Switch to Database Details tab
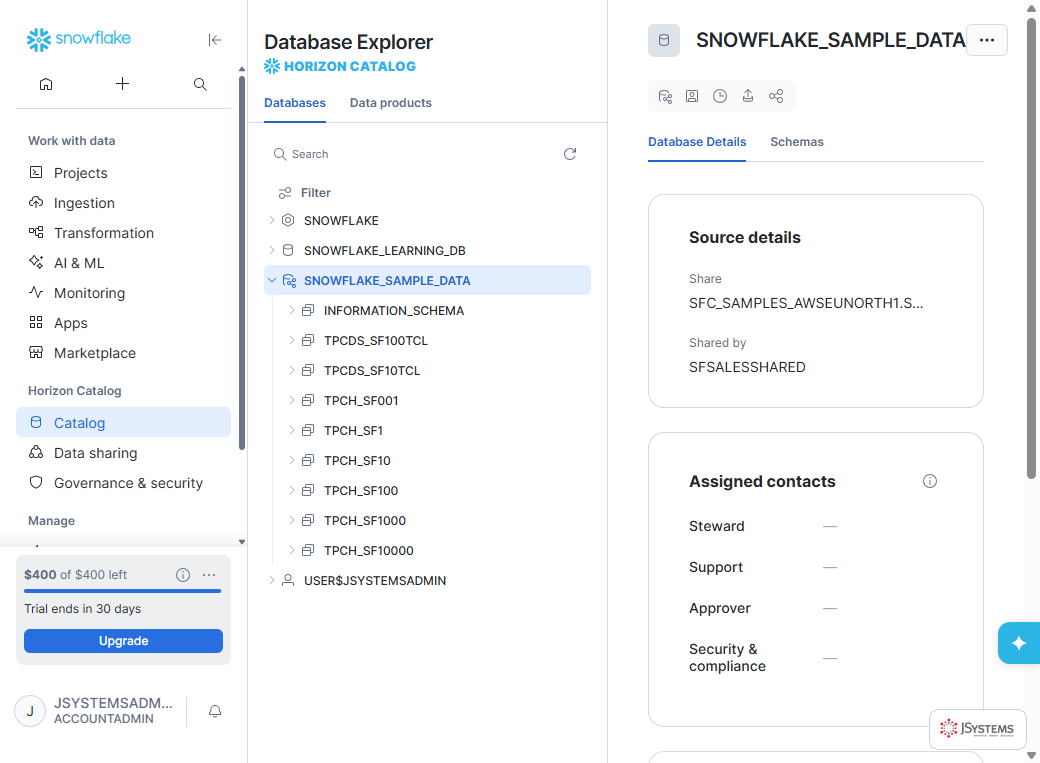The width and height of the screenshot is (1040, 763). click(697, 142)
